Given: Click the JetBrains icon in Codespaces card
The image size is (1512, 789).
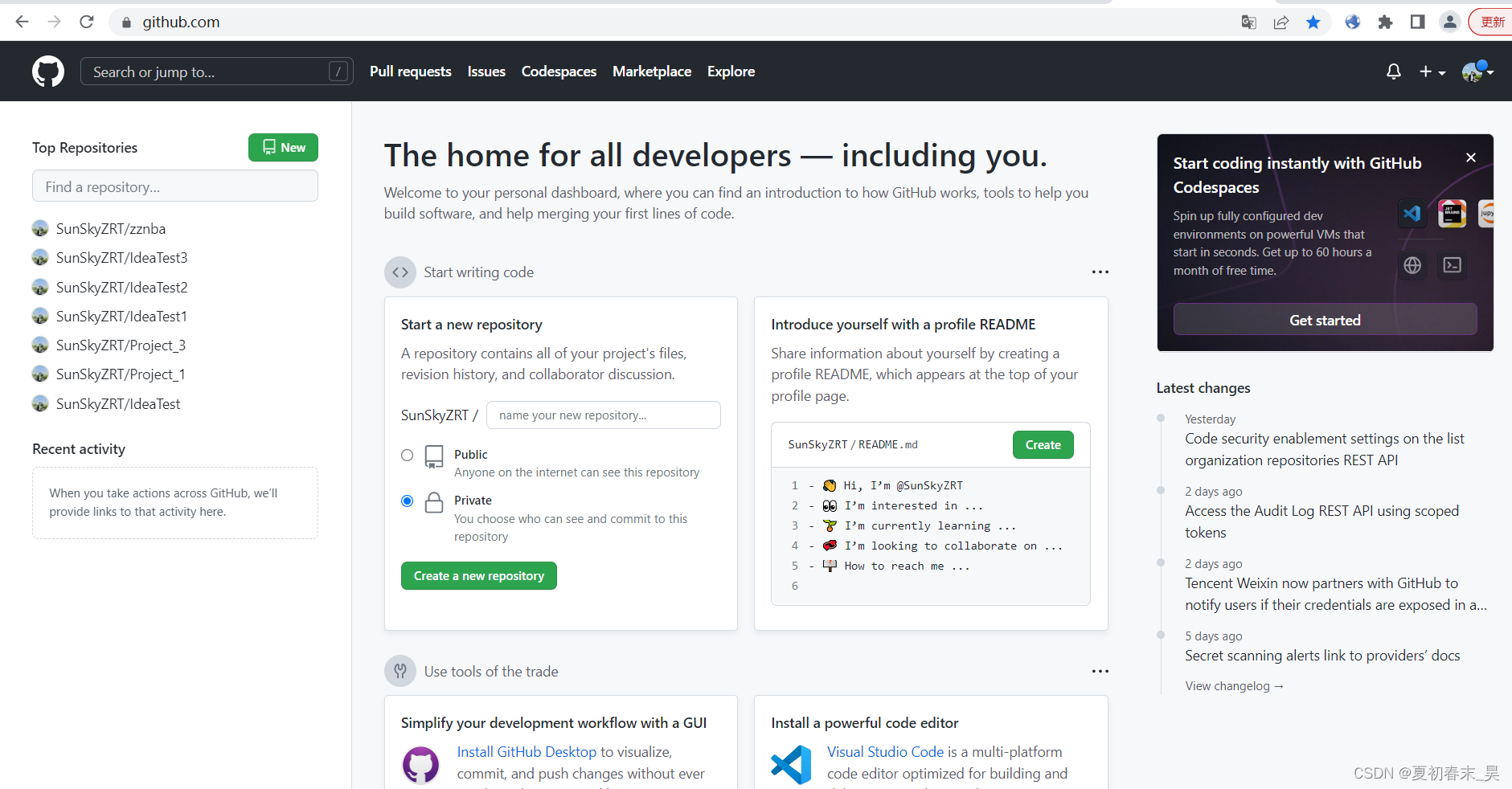Looking at the screenshot, I should tap(1452, 214).
